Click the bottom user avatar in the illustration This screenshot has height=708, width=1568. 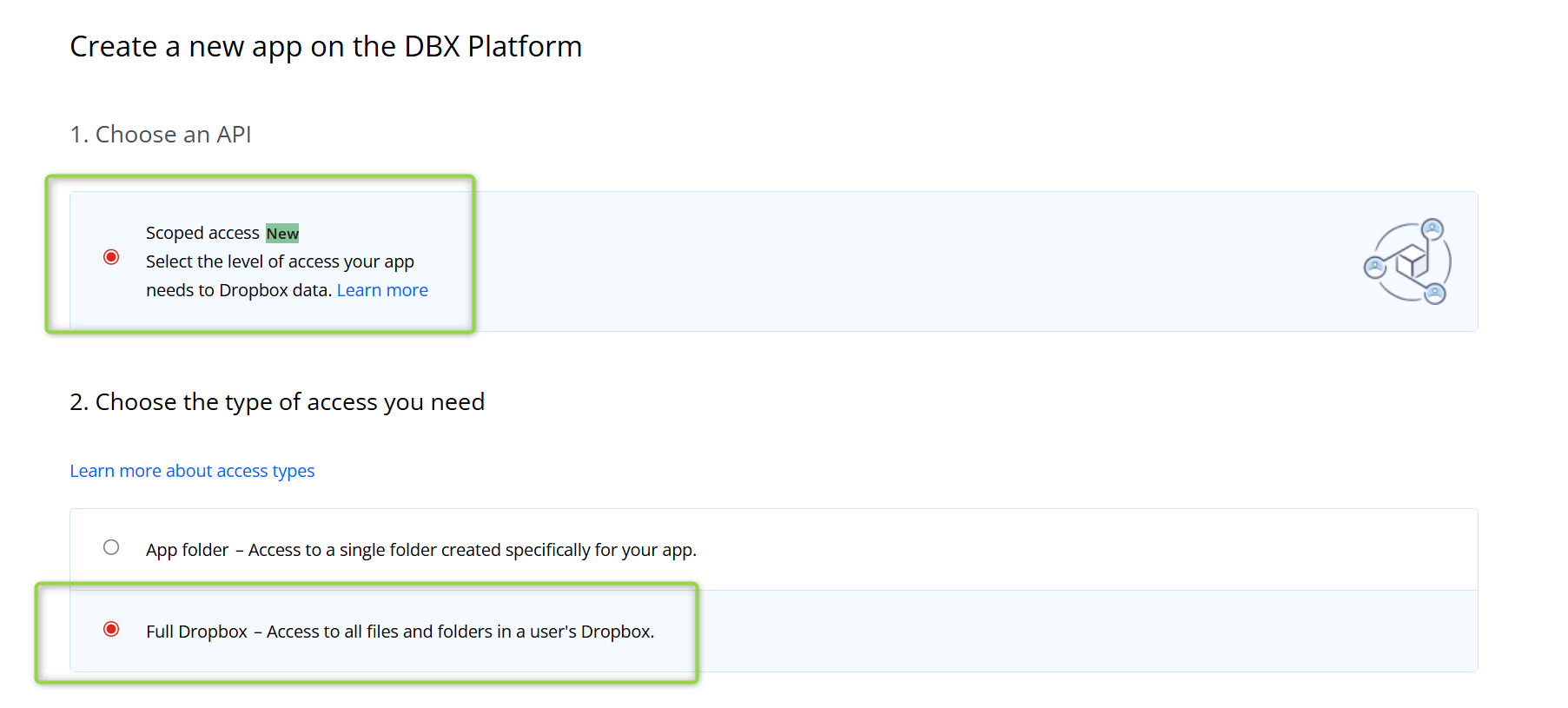point(1435,293)
